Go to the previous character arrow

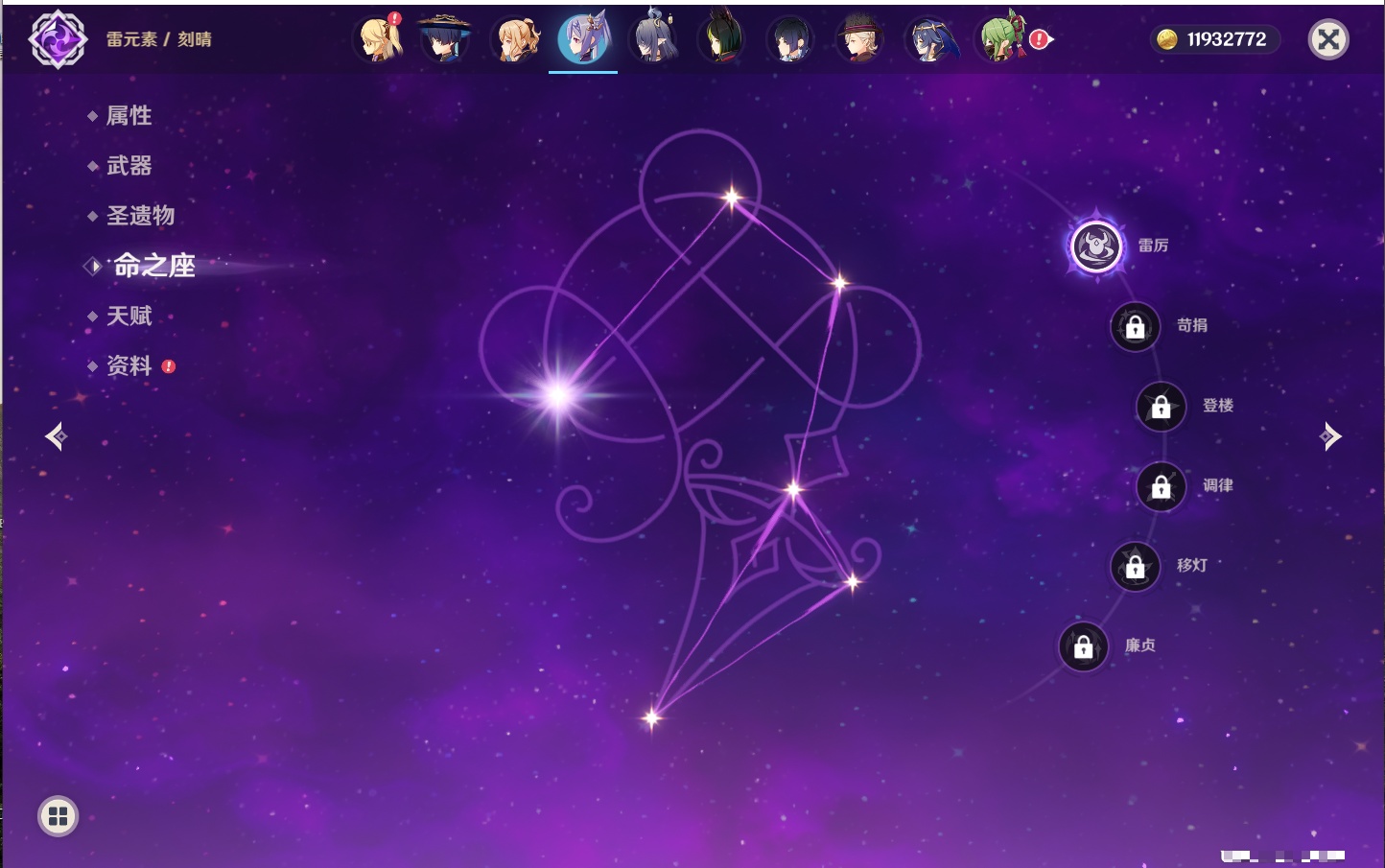(56, 436)
